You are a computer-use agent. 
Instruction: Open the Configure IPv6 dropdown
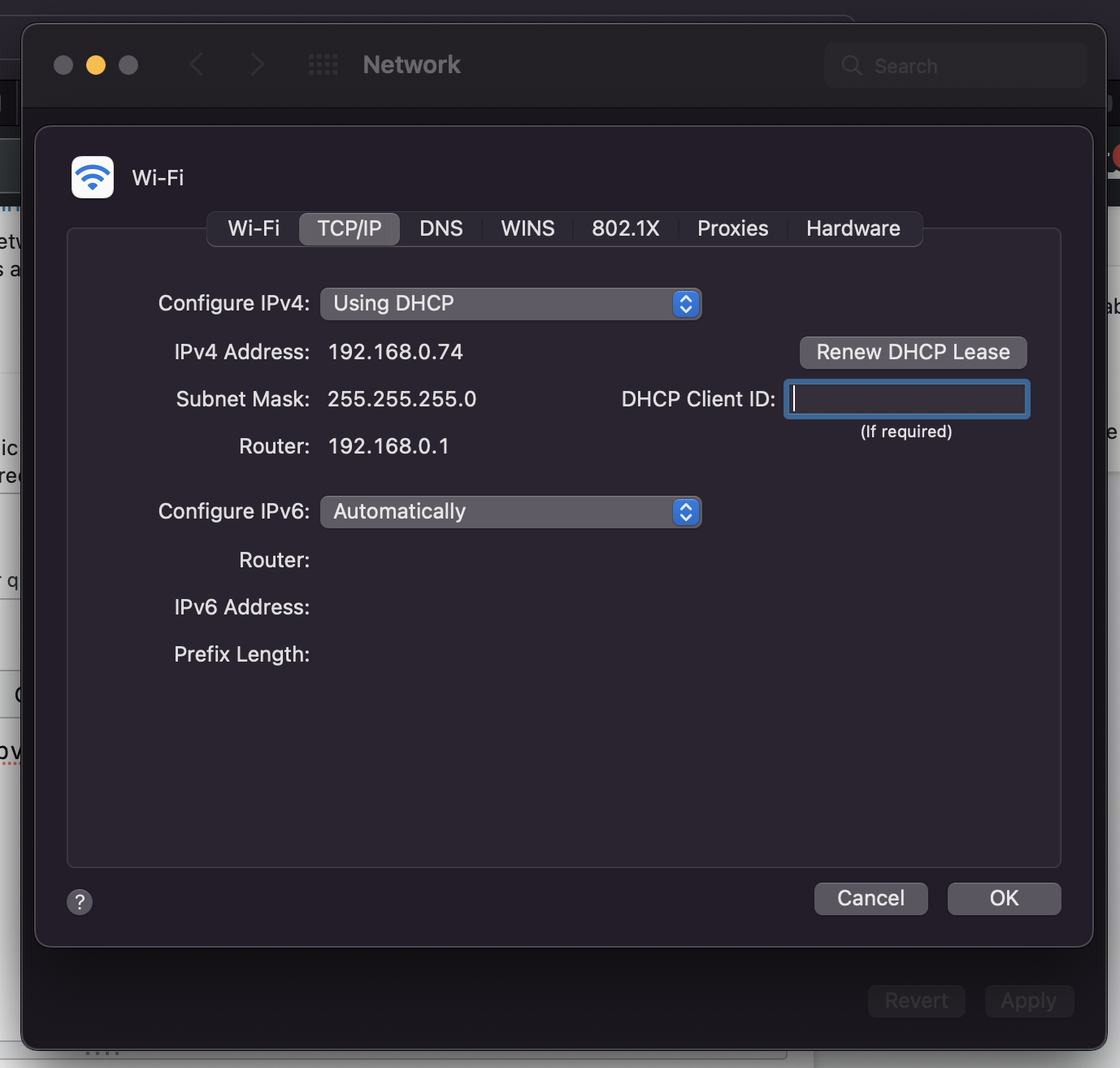(511, 512)
